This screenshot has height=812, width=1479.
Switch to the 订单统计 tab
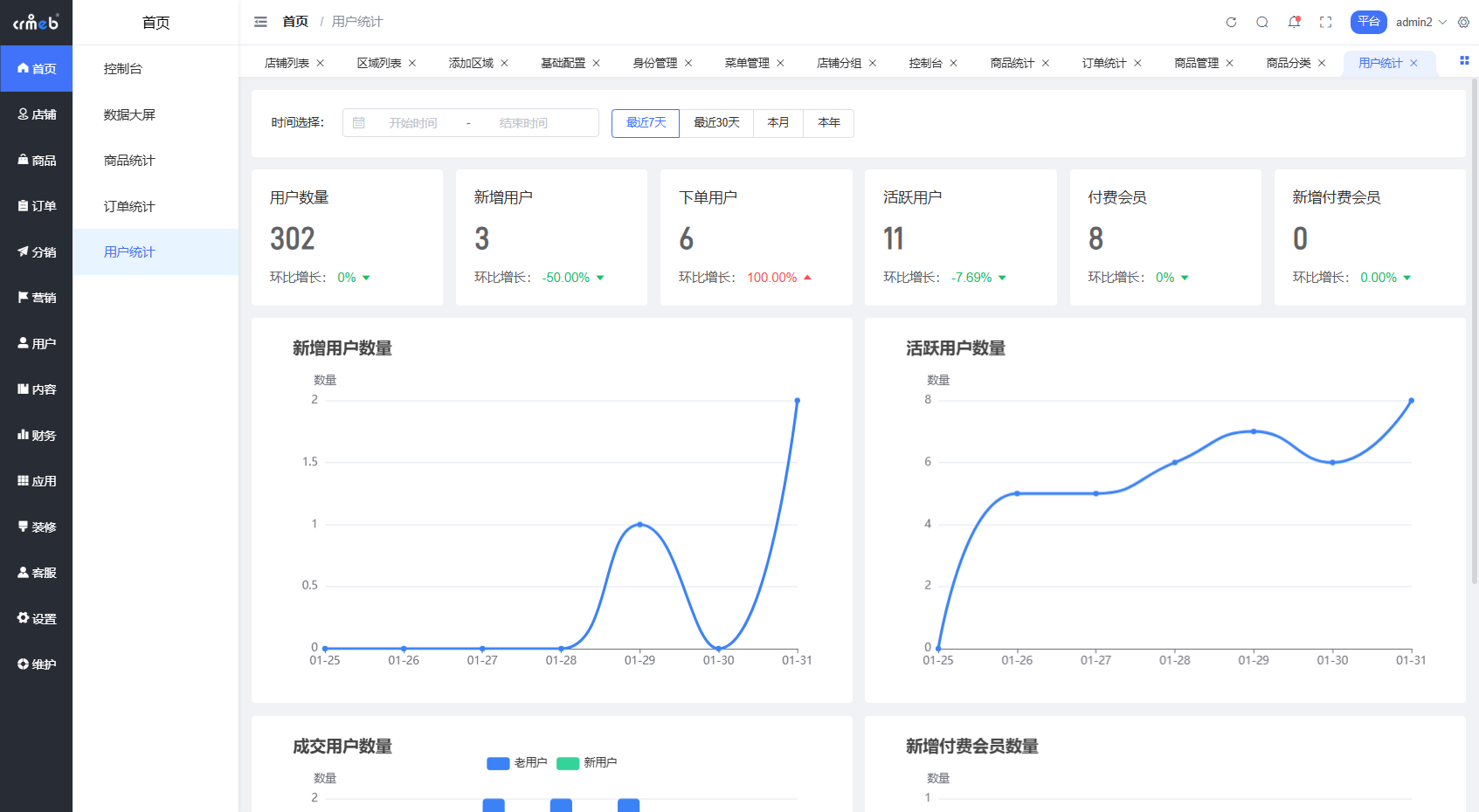click(1103, 63)
